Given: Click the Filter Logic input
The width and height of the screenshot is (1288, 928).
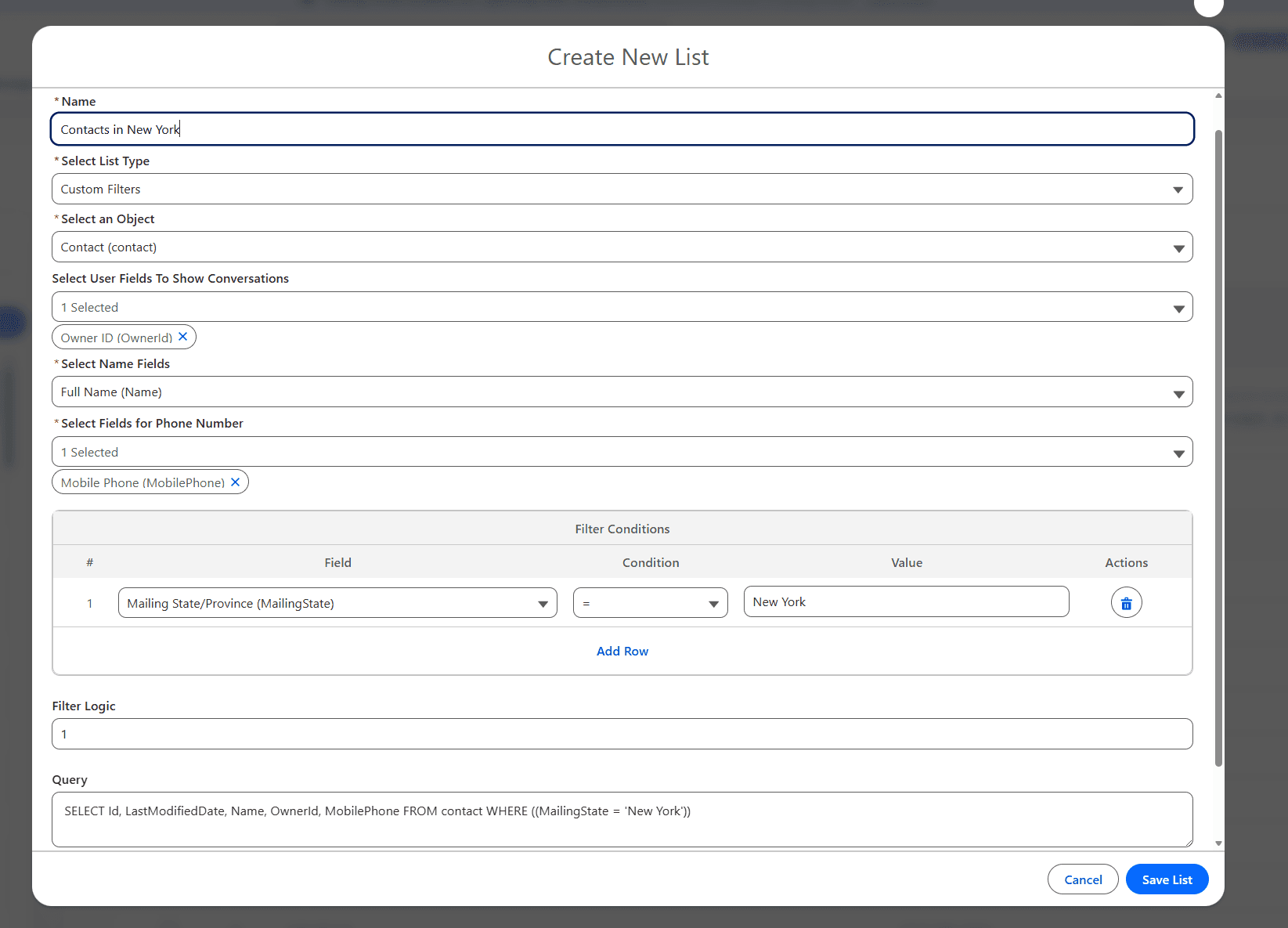Looking at the screenshot, I should tap(622, 734).
